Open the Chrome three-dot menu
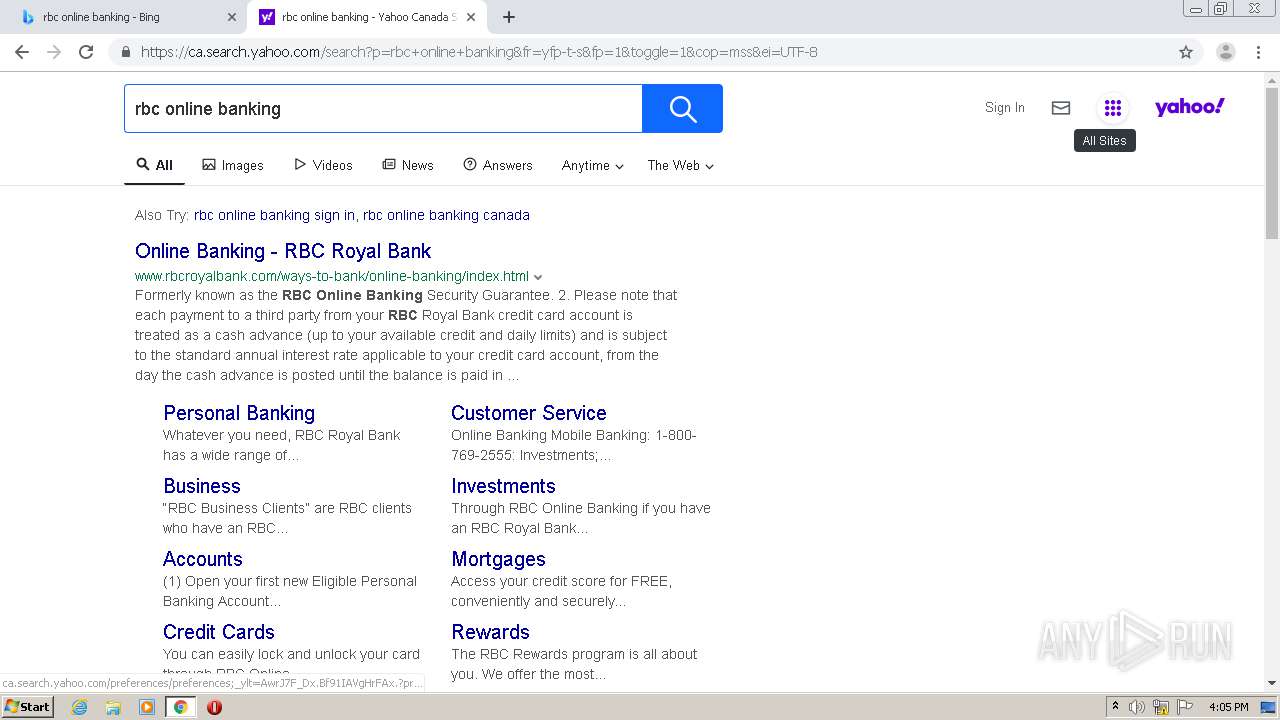 pos(1258,52)
